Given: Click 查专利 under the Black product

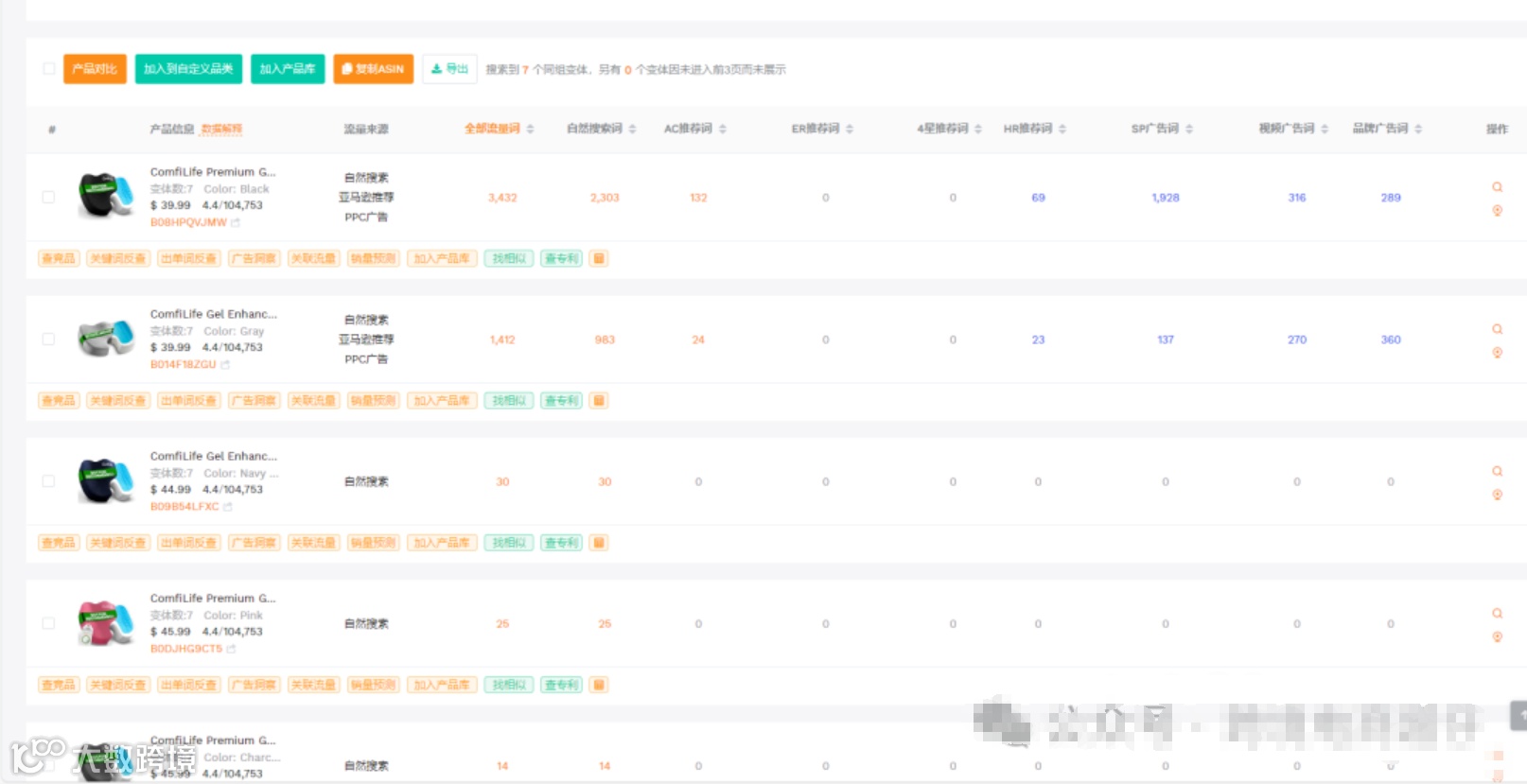Looking at the screenshot, I should [x=562, y=258].
